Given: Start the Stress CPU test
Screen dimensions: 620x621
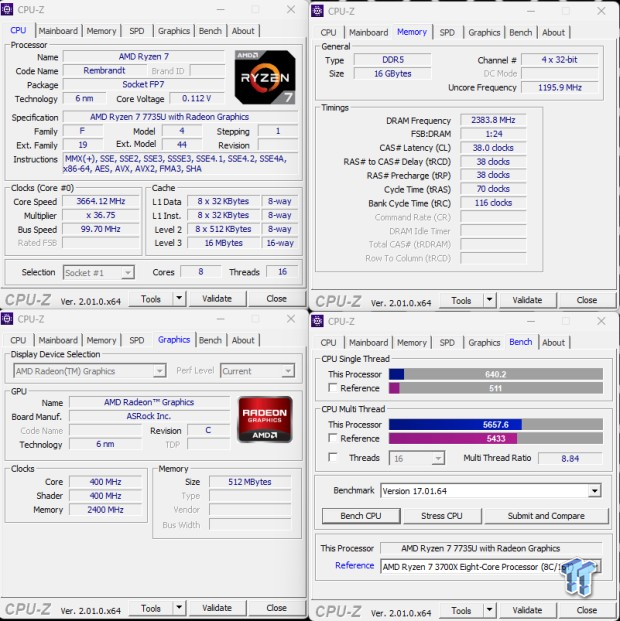Looking at the screenshot, I should [x=442, y=516].
